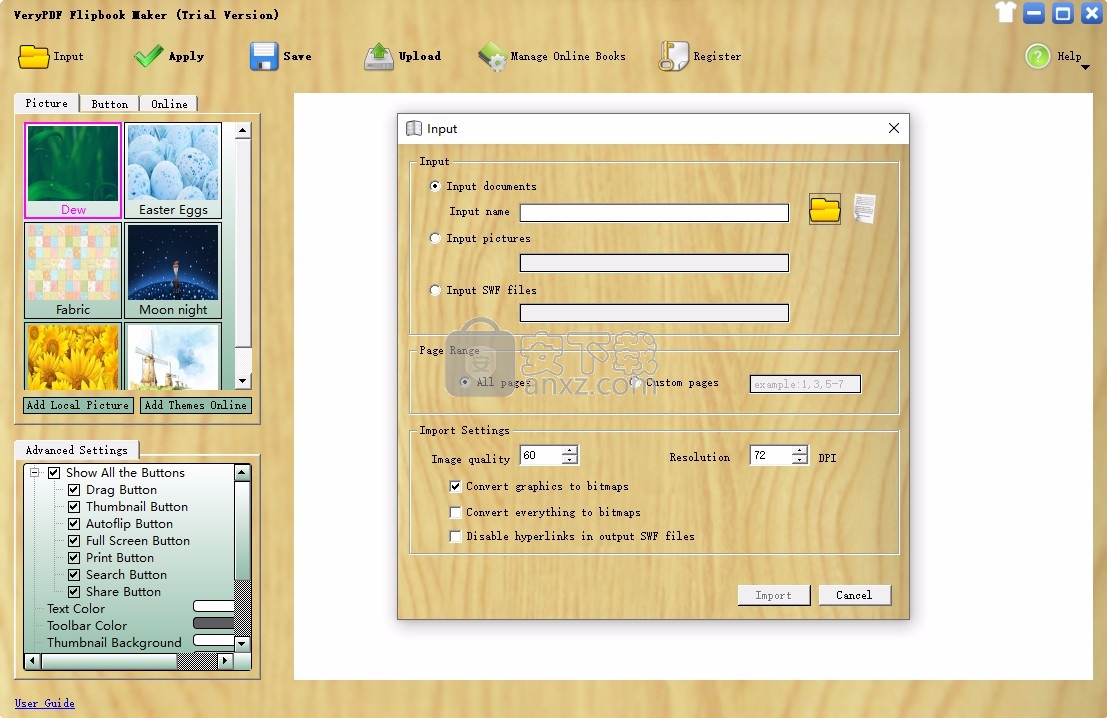Click the Image quality value field

tap(541, 455)
